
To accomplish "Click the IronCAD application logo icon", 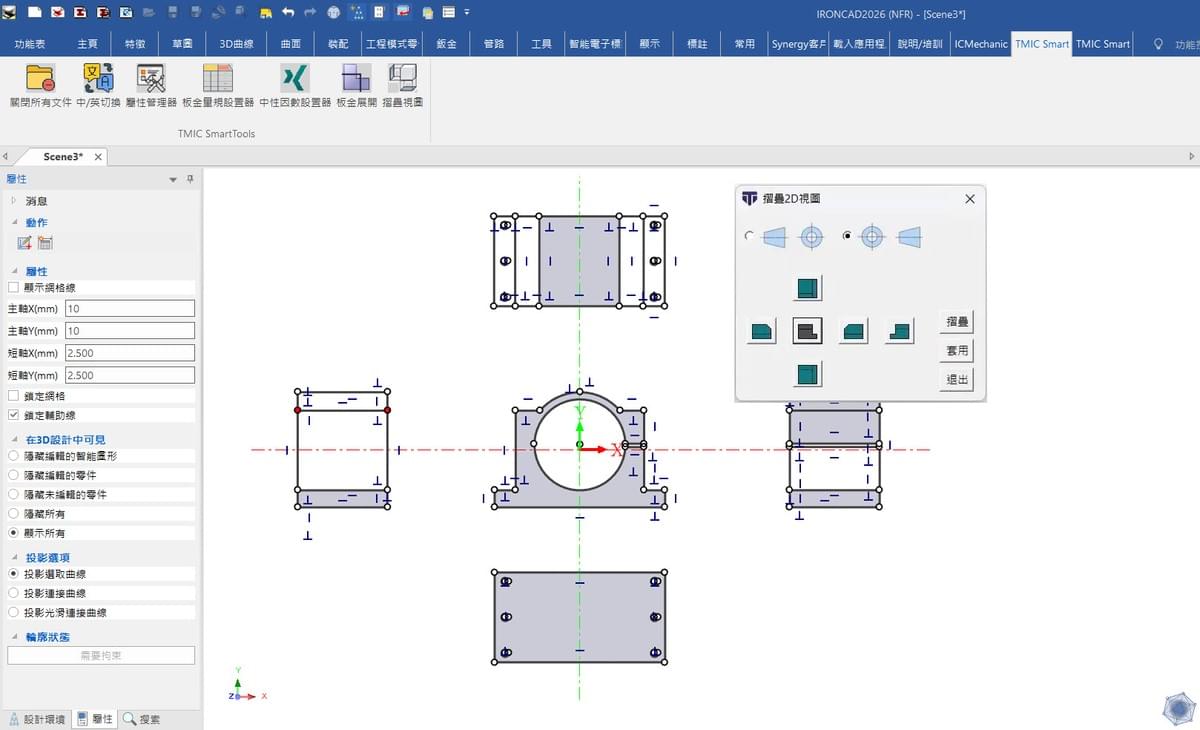I will [10, 13].
